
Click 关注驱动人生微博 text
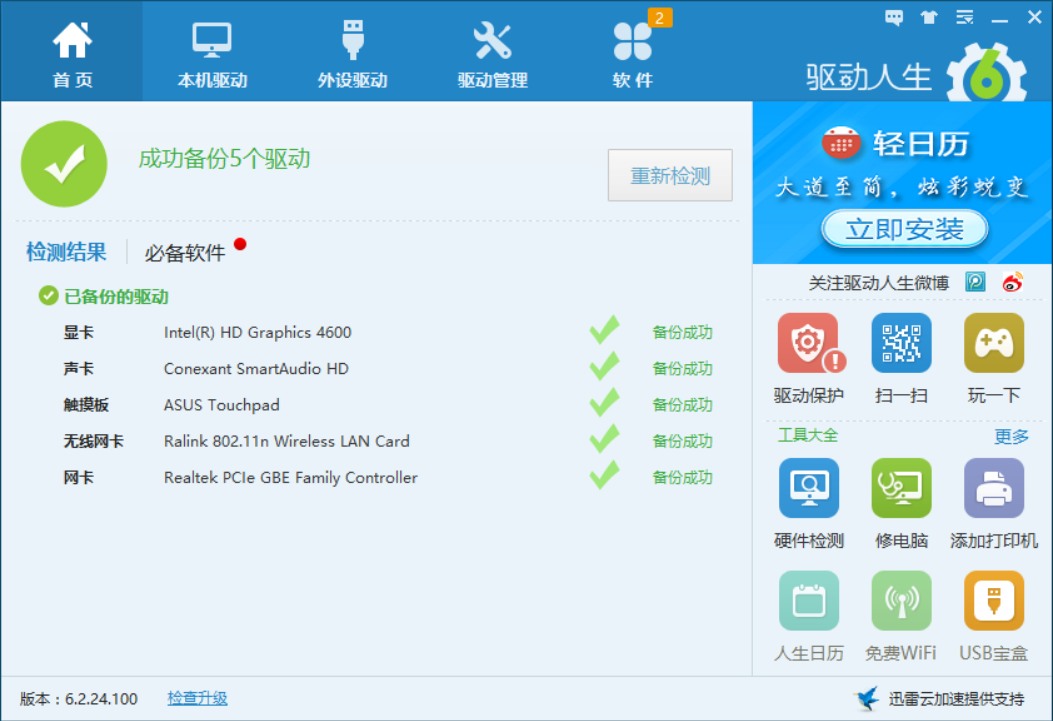878,283
